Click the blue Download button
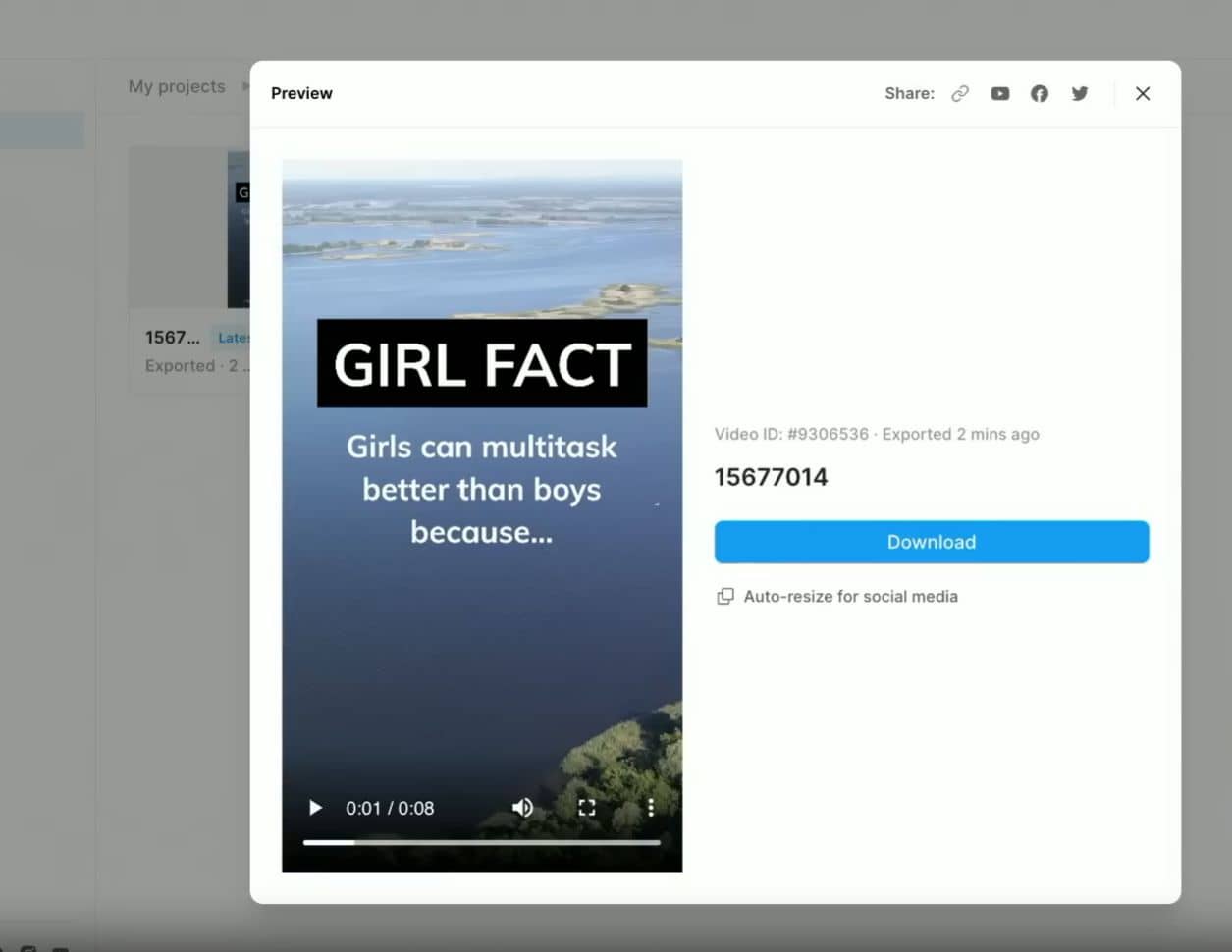Viewport: 1232px width, 952px height. tap(931, 542)
